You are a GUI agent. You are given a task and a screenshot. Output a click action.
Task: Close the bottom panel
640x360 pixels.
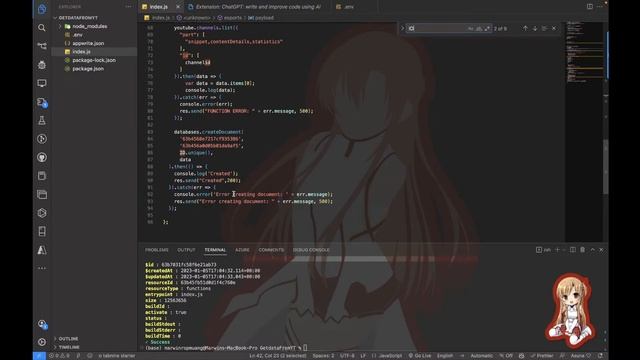pyautogui.click(x=601, y=250)
